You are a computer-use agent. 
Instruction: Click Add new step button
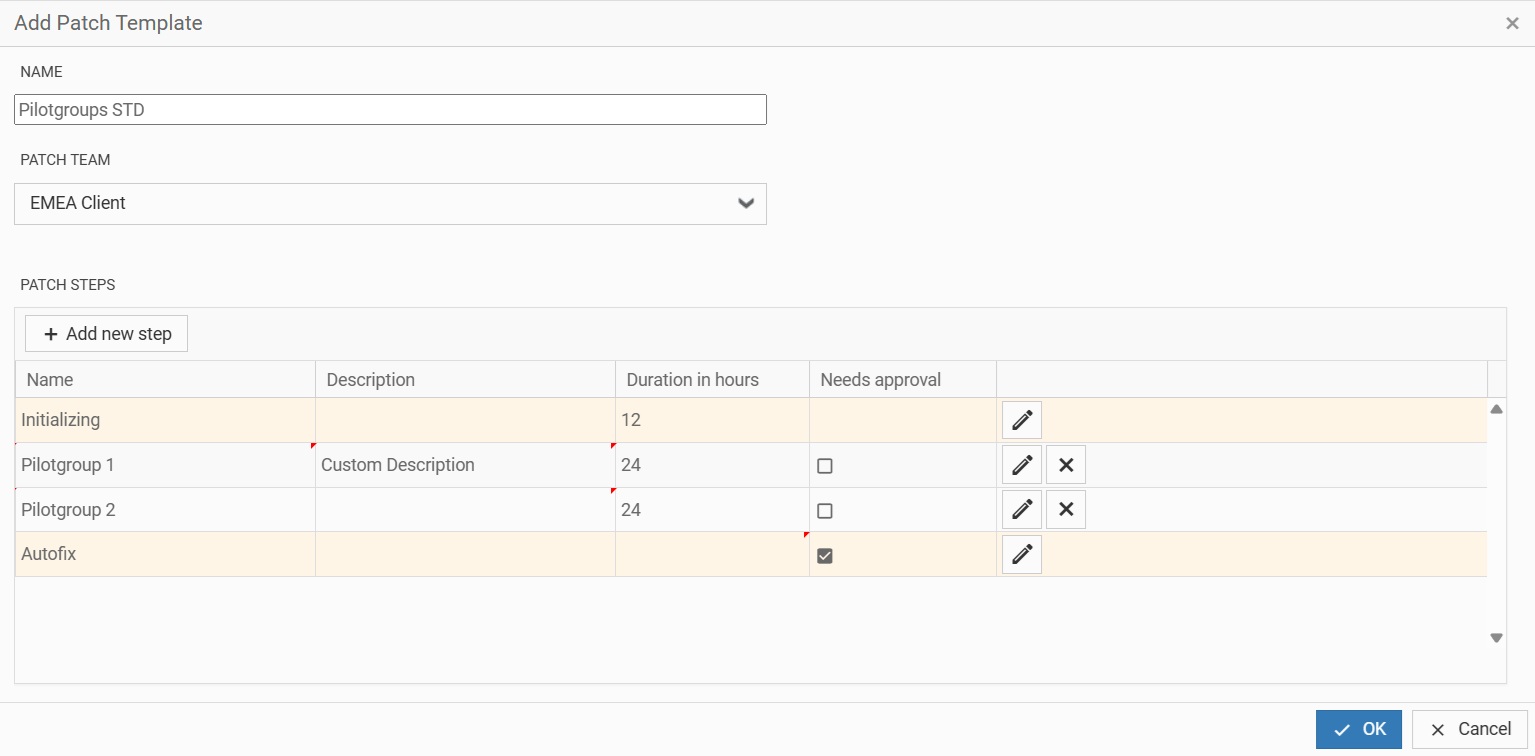tap(107, 334)
